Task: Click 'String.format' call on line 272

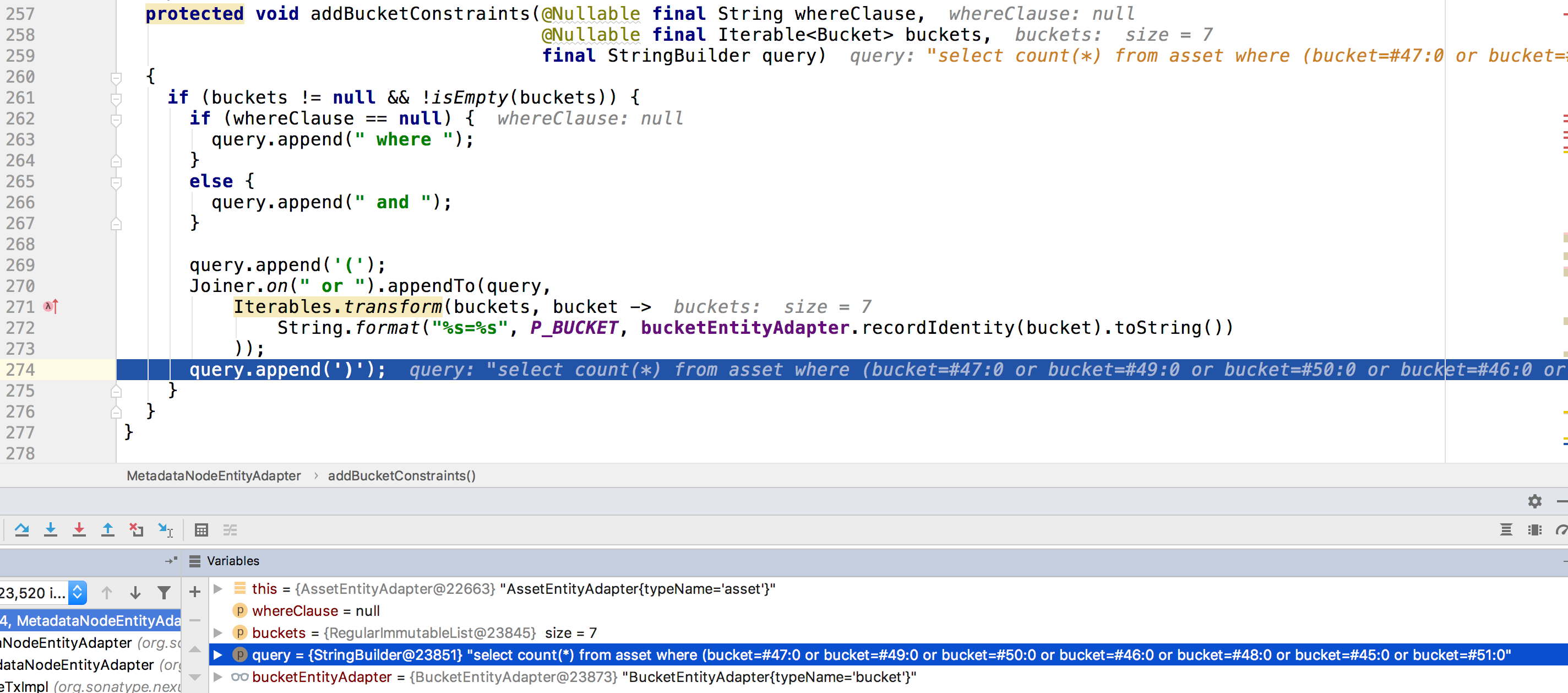Action: pyautogui.click(x=349, y=328)
